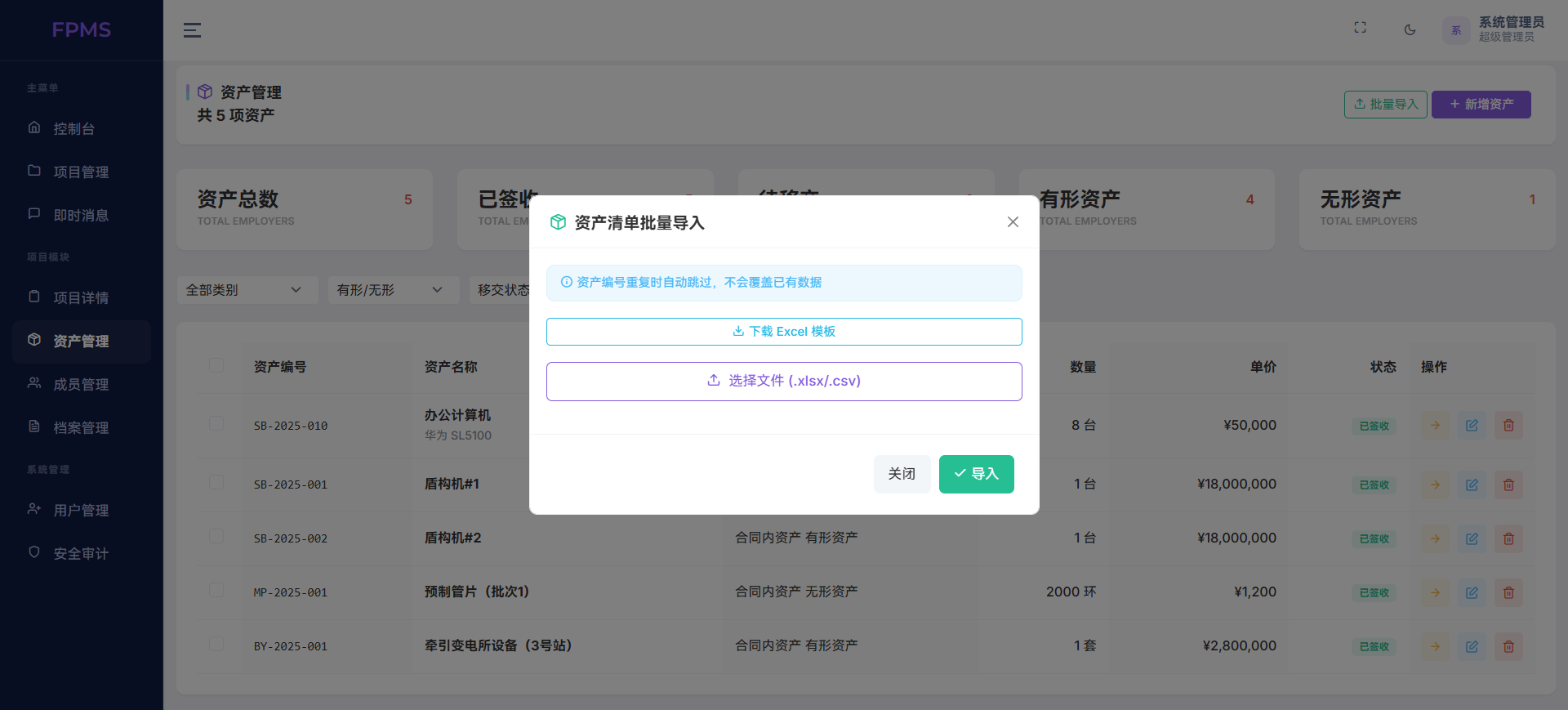This screenshot has width=1568, height=710.
Task: Delete asset BY-2025-001 via trash icon
Action: pyautogui.click(x=1508, y=646)
